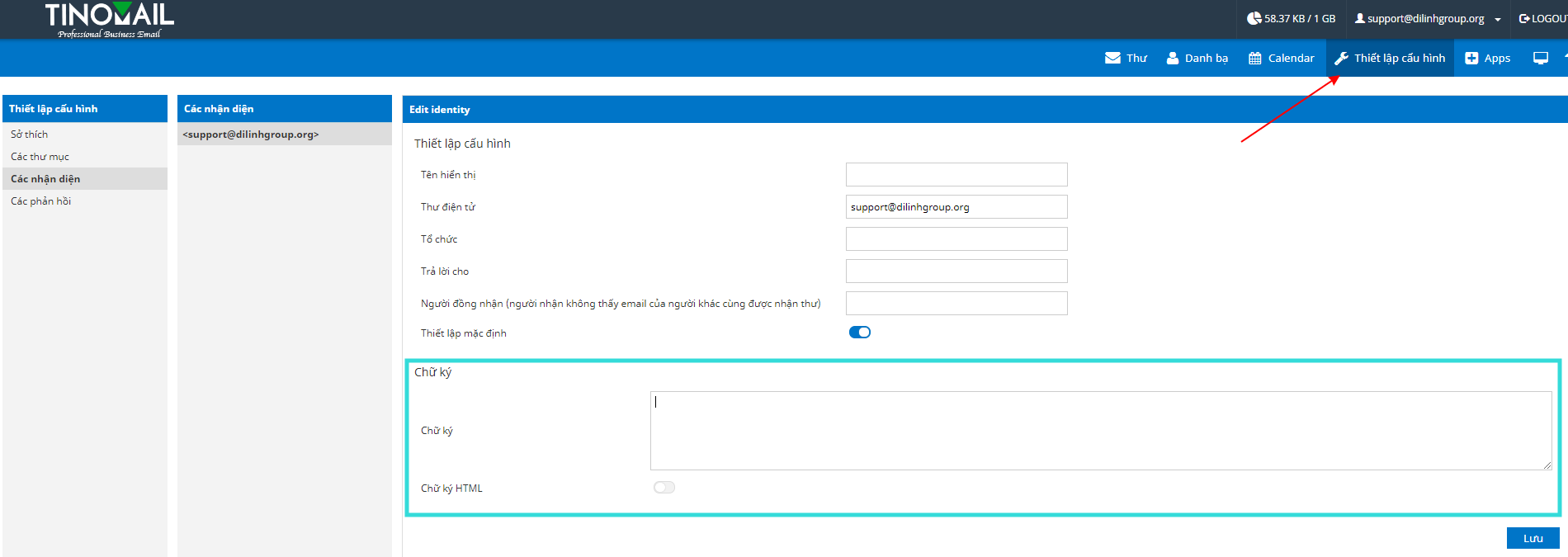Select Các phản hồi responses section

coord(85,201)
